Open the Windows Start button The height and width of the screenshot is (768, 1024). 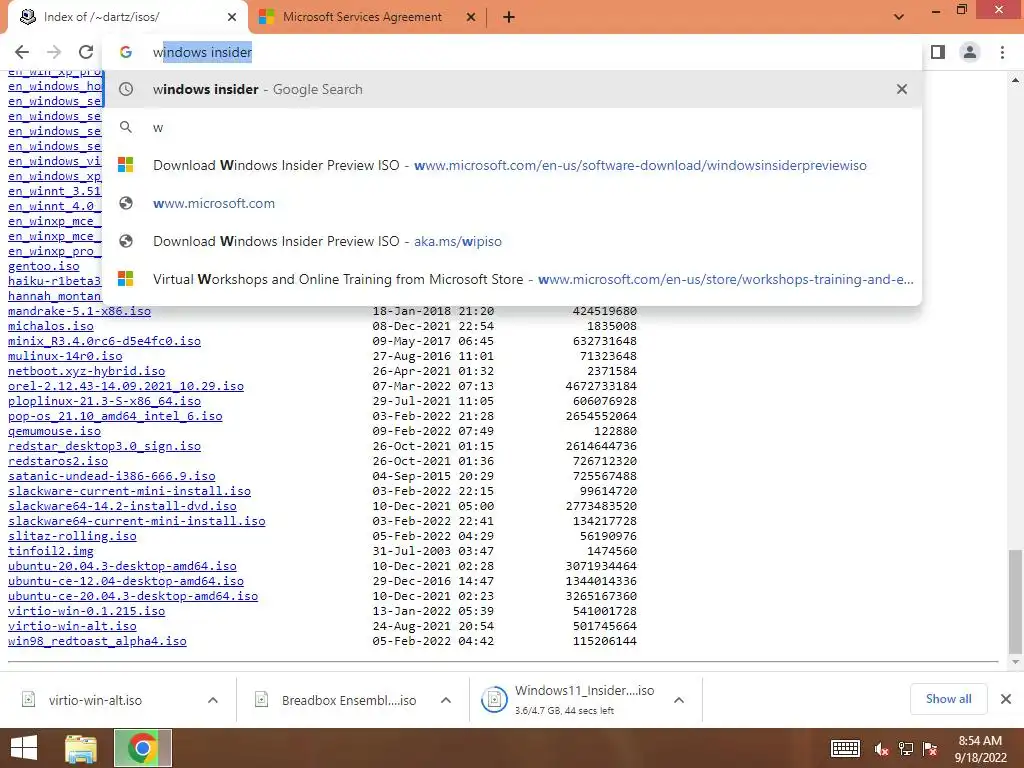[24, 748]
